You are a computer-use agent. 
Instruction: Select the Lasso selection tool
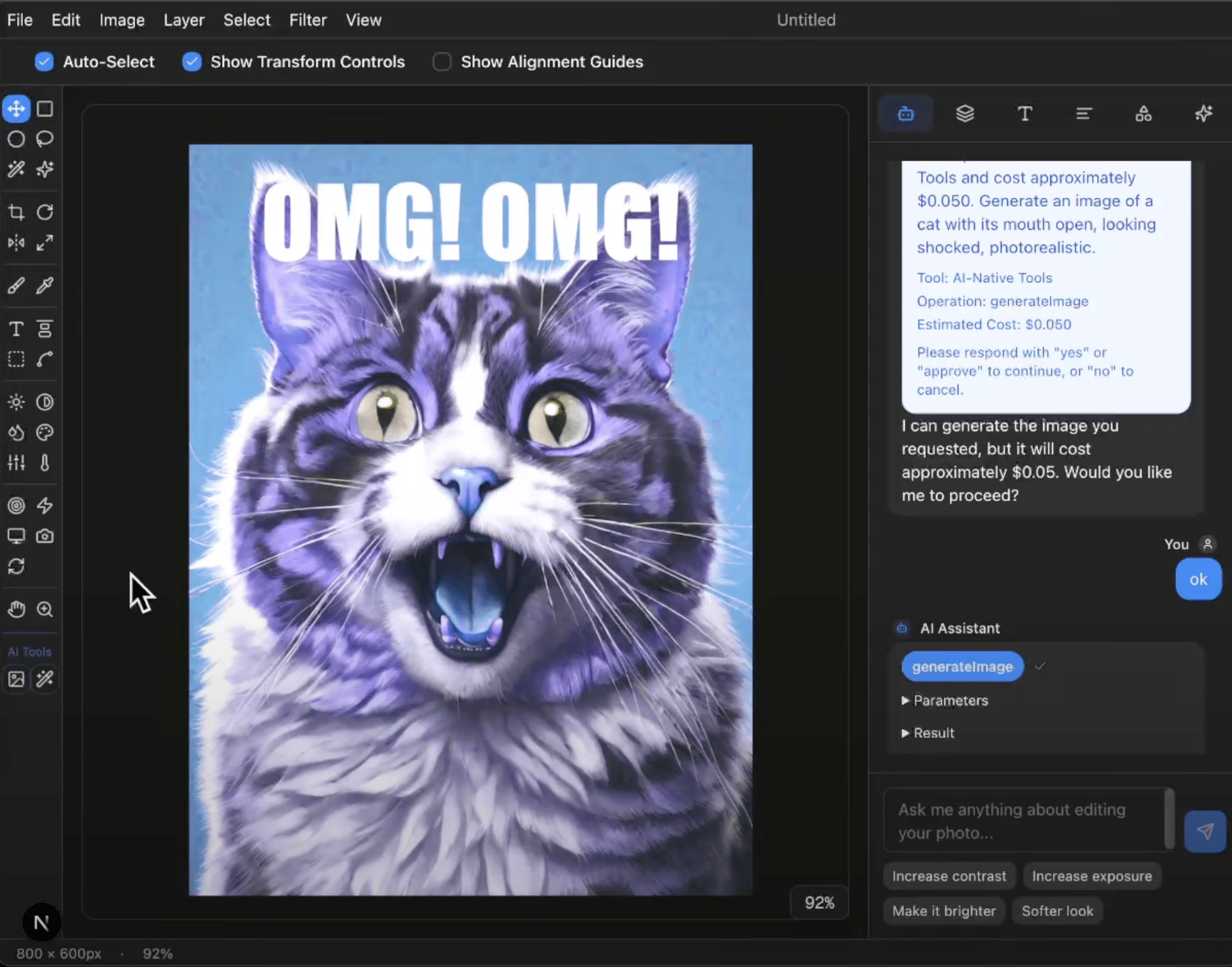[x=44, y=139]
